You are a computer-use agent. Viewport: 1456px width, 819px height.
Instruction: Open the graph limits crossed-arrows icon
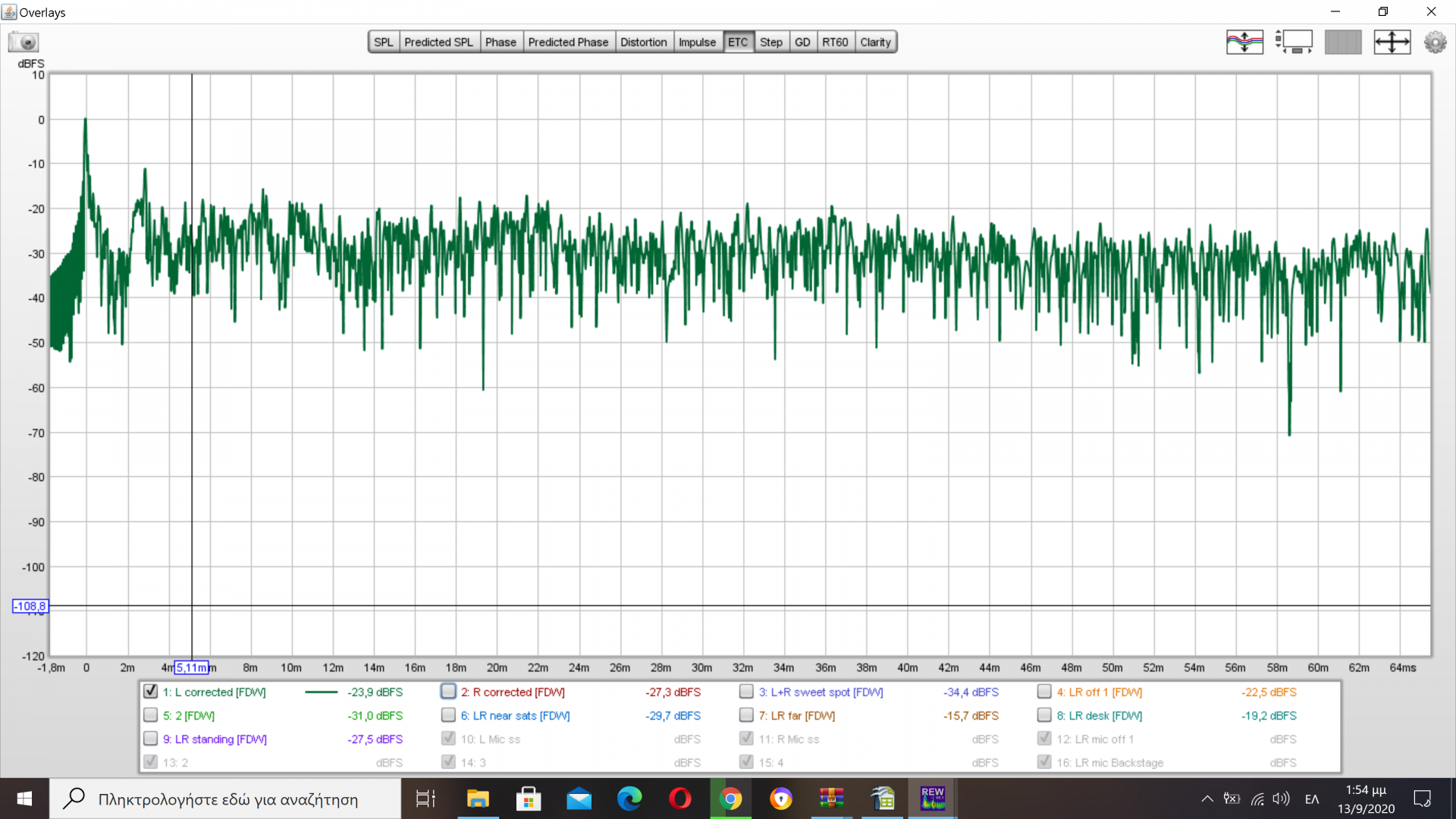1392,42
